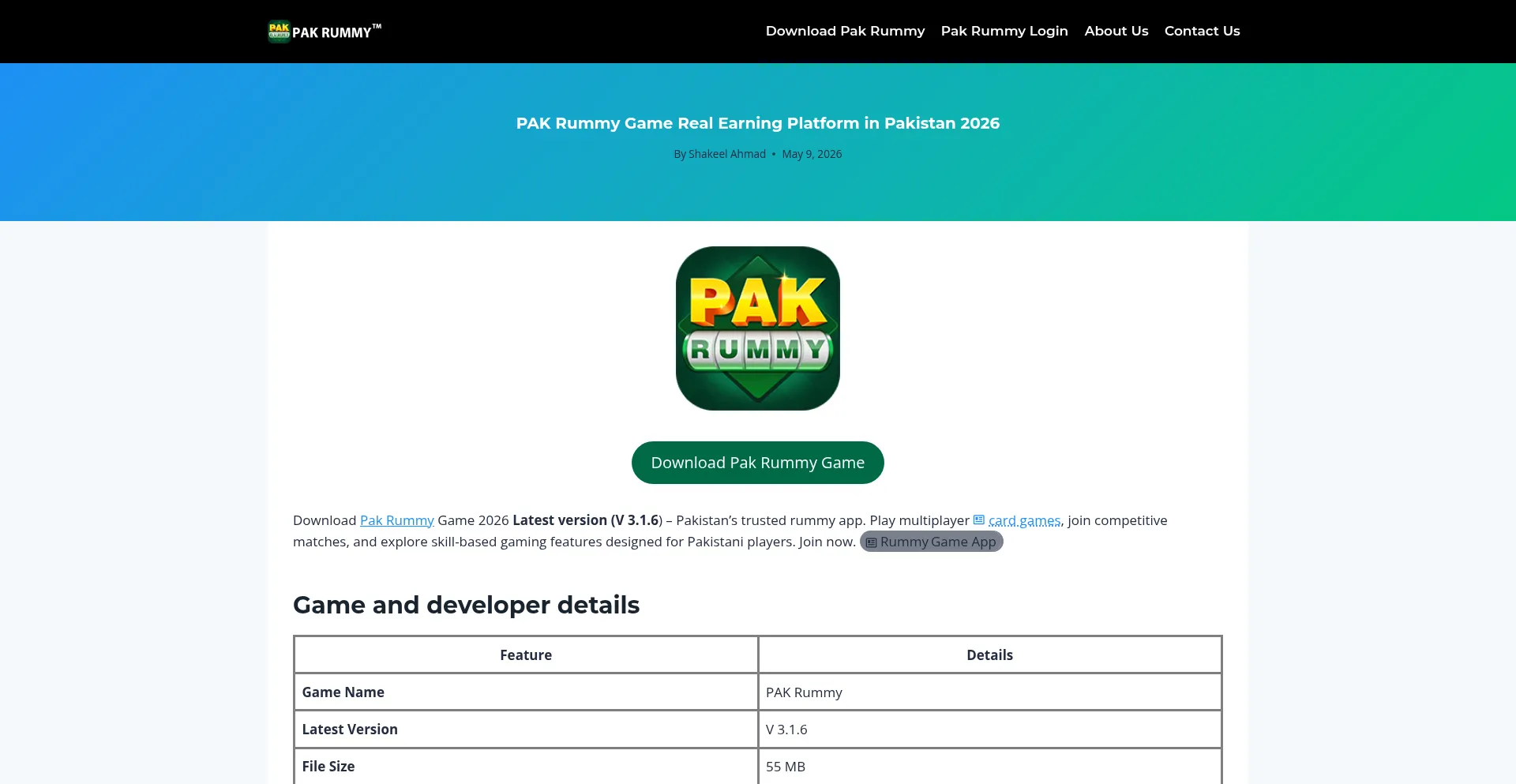
Task: Click the V 3.1.6 table cell
Action: click(x=990, y=729)
